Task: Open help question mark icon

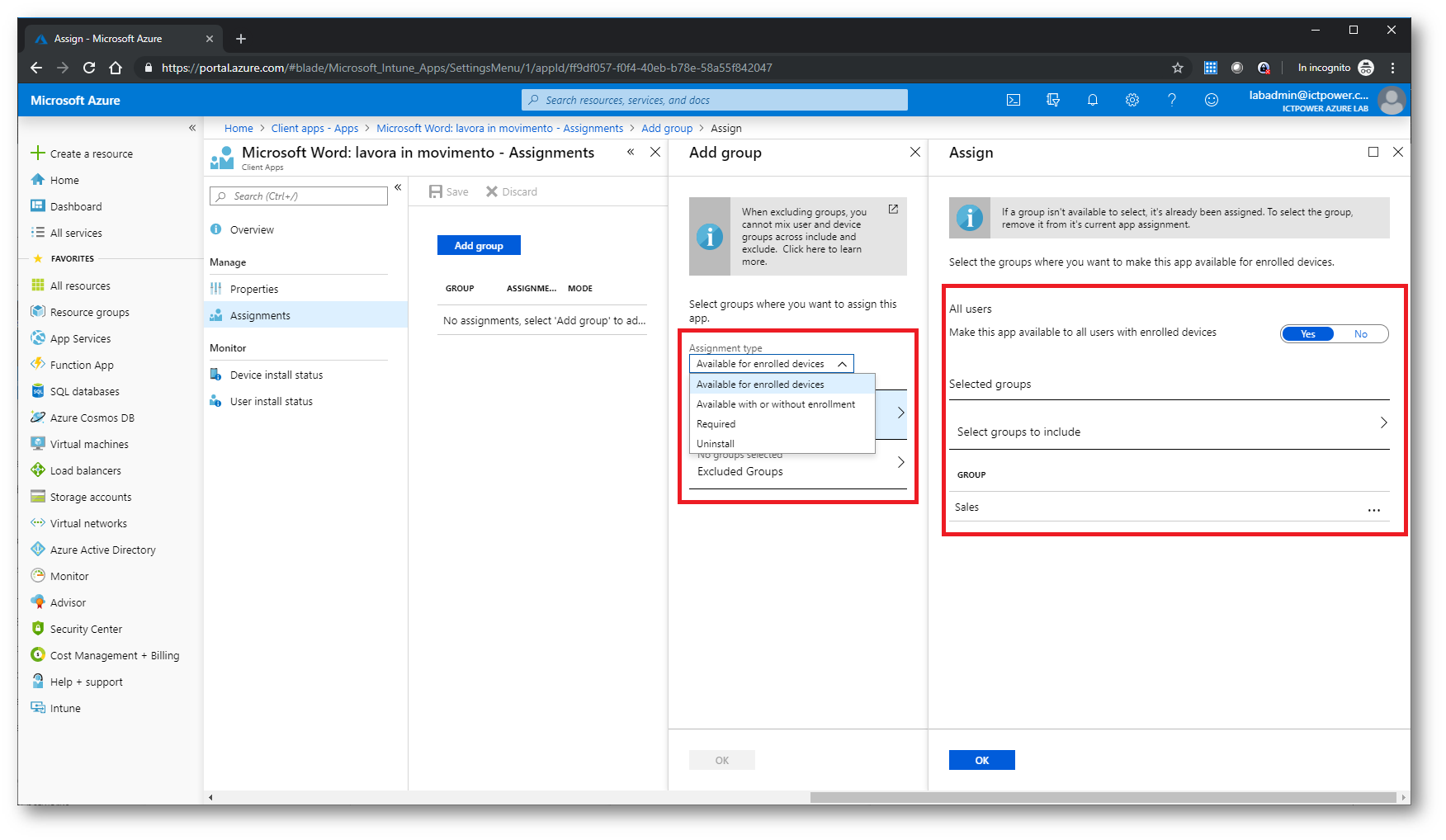Action: coord(1172,100)
